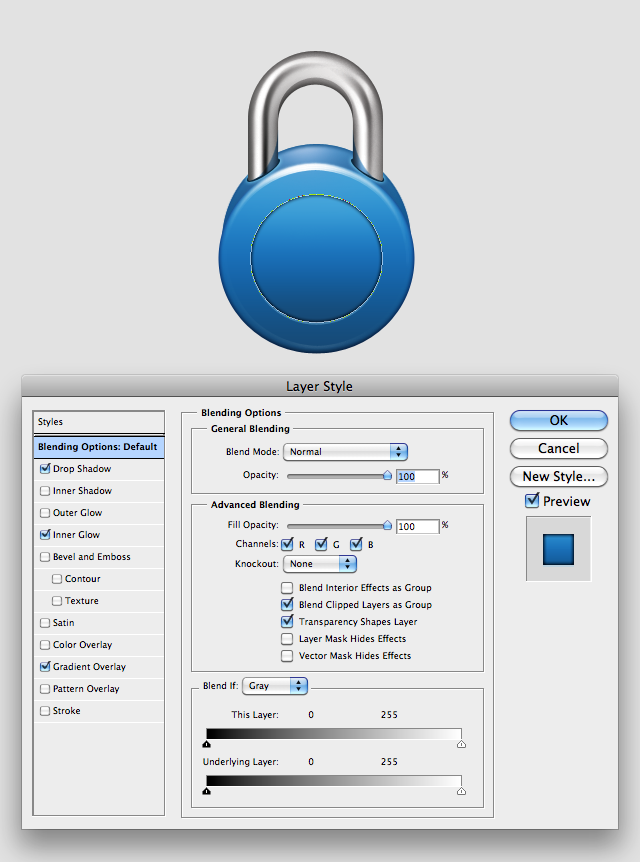Click the Cancel button

559,449
